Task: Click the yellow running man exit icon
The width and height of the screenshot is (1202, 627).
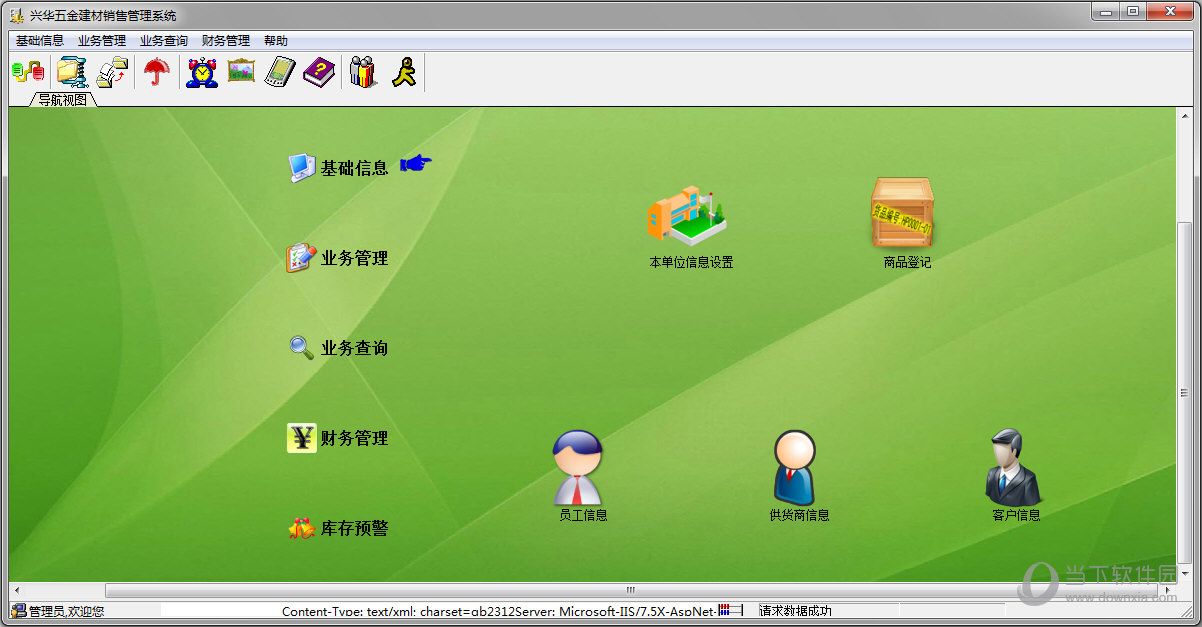Action: (403, 72)
